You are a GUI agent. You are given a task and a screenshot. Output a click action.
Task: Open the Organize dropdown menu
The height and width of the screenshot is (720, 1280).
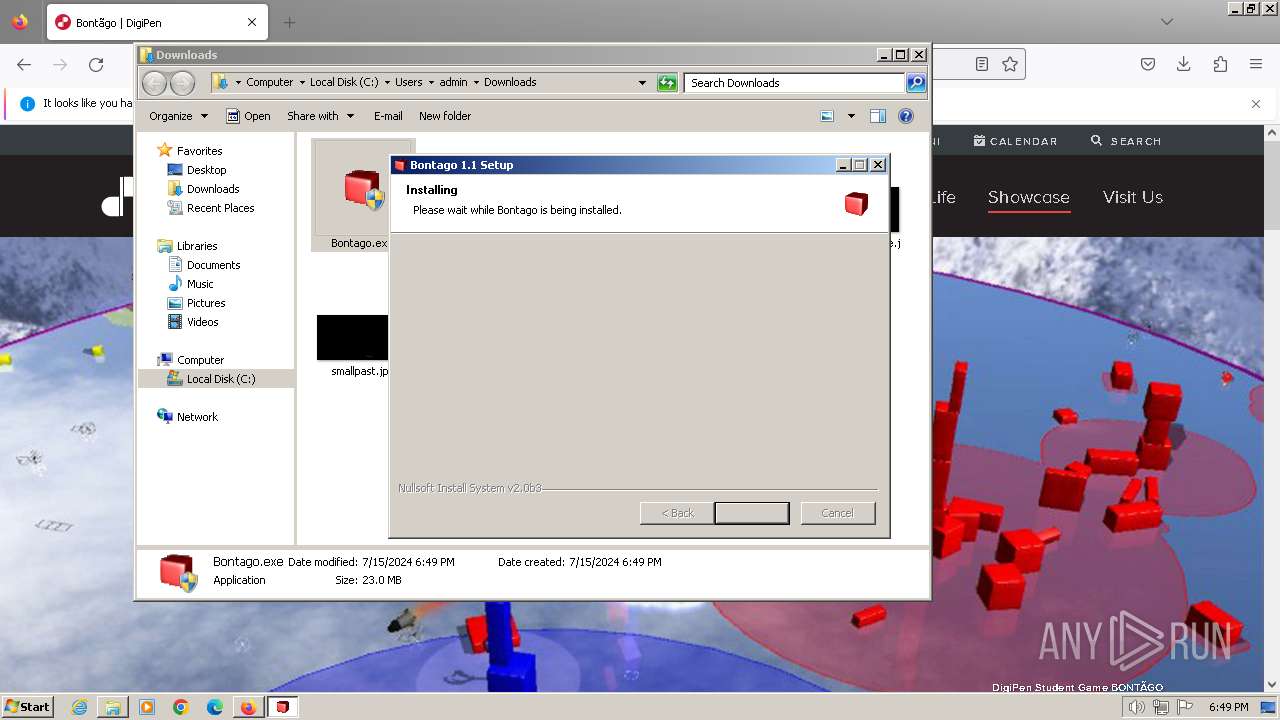pyautogui.click(x=178, y=116)
